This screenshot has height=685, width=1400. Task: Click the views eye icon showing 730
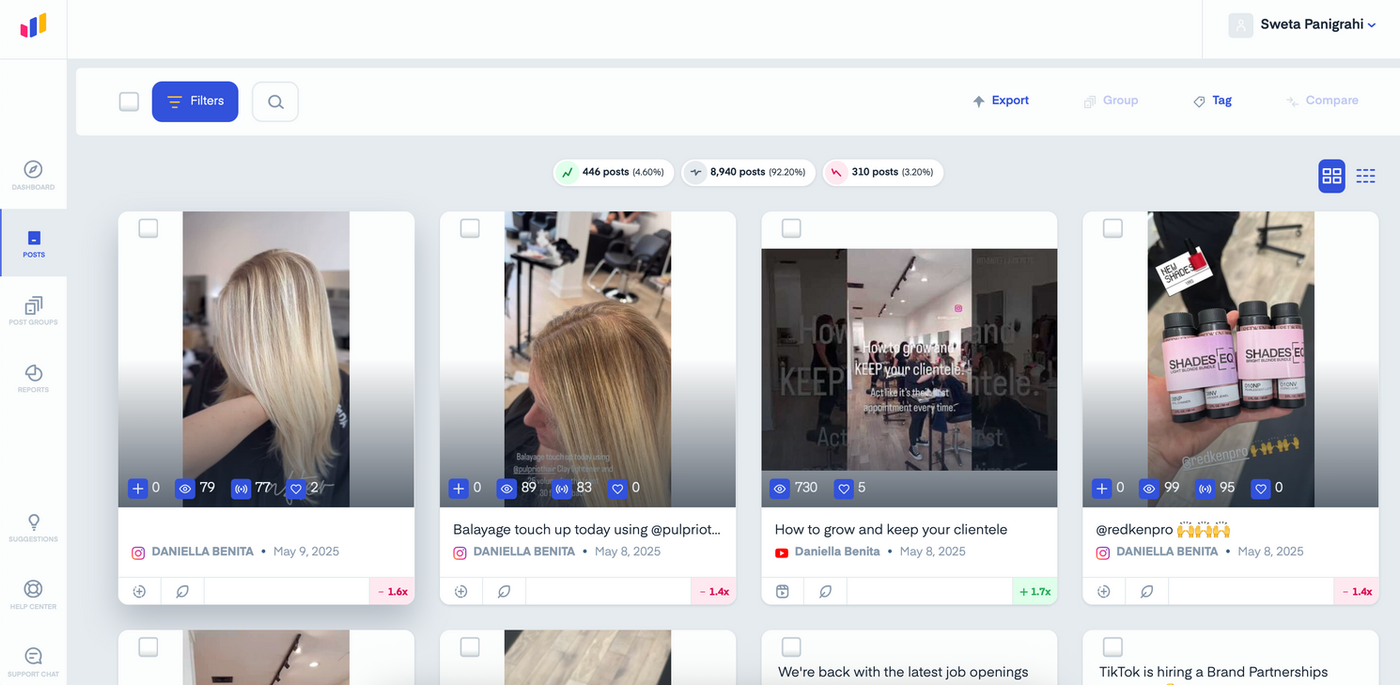pos(780,488)
